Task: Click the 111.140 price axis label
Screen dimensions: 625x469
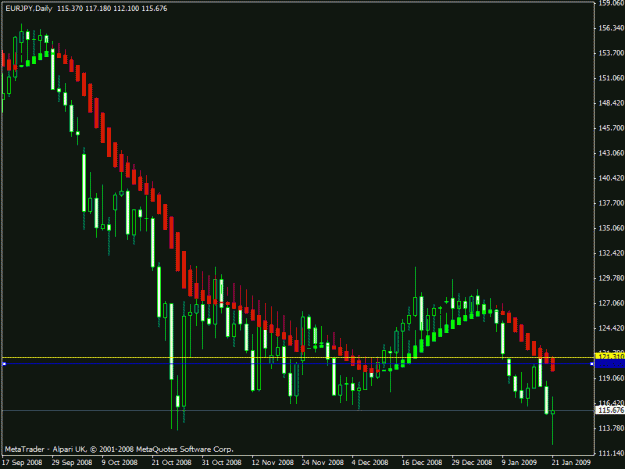Action: pyautogui.click(x=611, y=453)
